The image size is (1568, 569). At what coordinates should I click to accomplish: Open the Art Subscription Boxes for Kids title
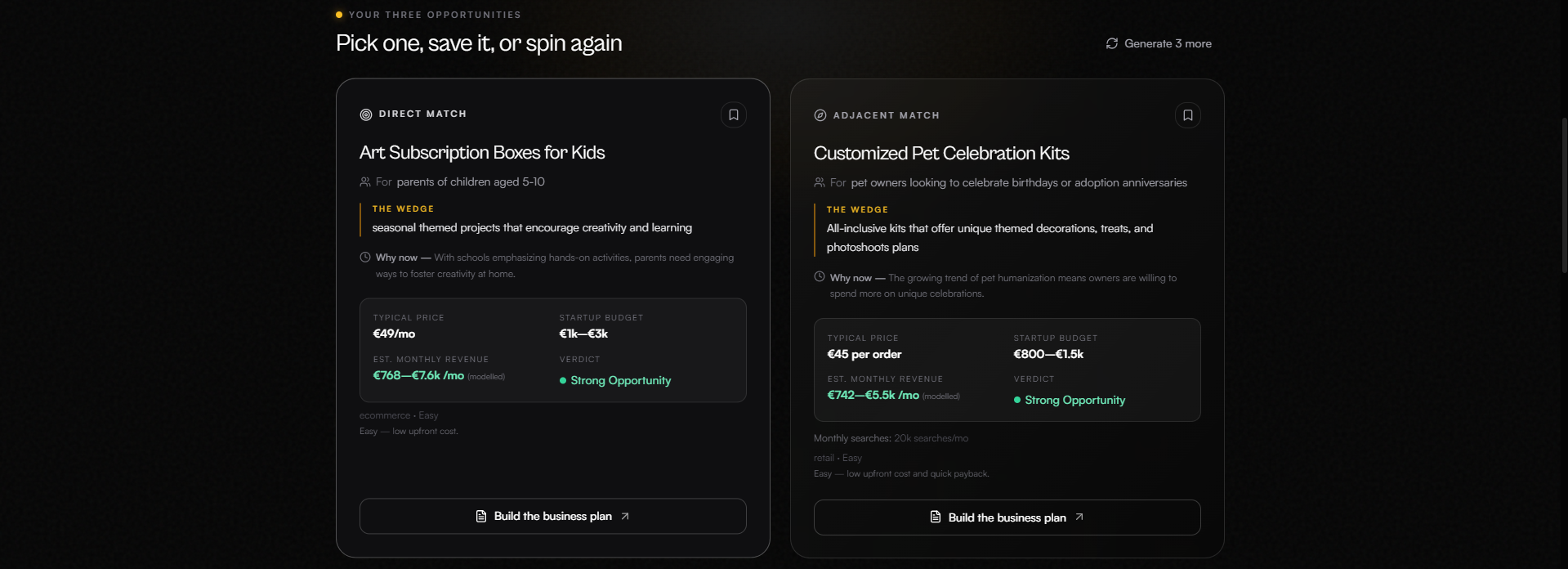[482, 152]
